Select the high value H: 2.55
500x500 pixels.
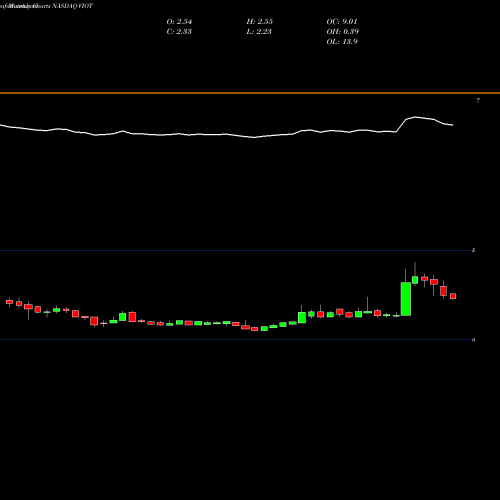260,22
